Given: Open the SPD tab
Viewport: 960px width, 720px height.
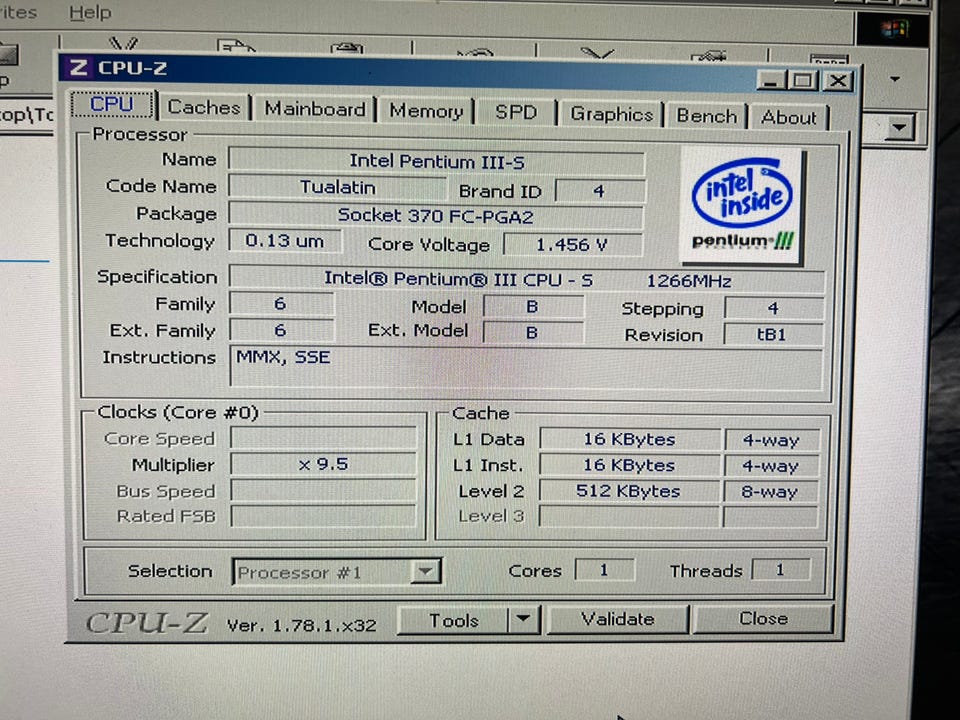Looking at the screenshot, I should 516,113.
